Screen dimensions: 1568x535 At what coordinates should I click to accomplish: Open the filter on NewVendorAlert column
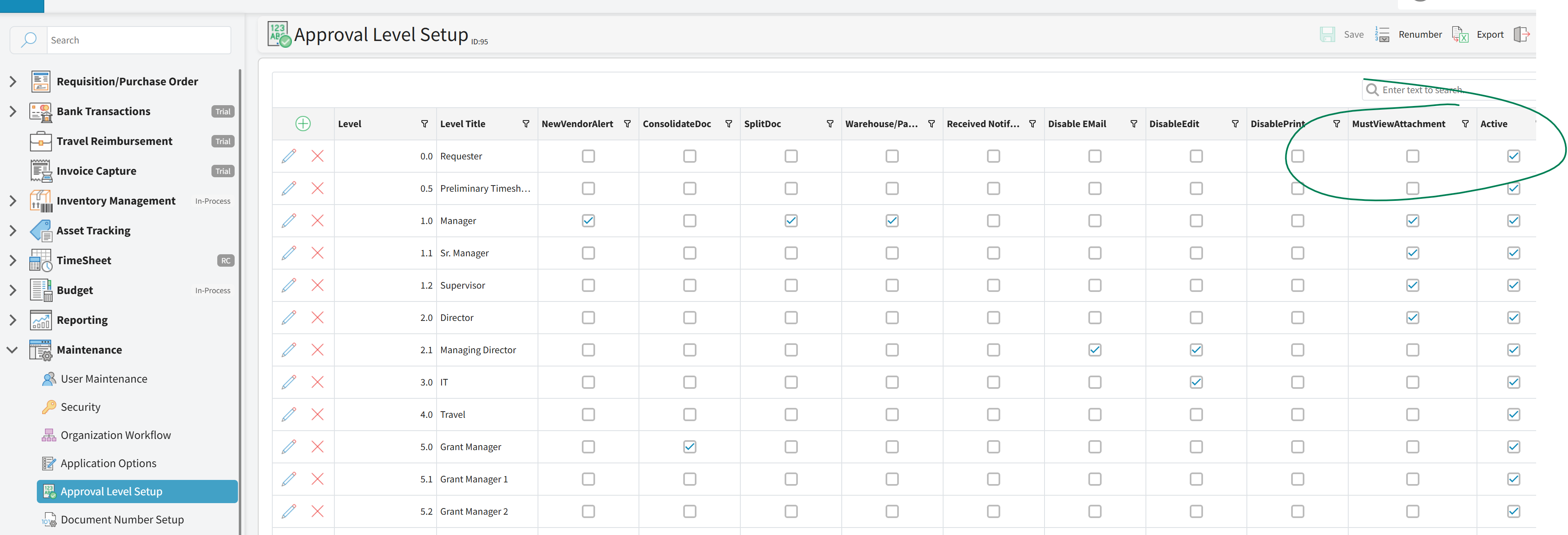click(627, 124)
